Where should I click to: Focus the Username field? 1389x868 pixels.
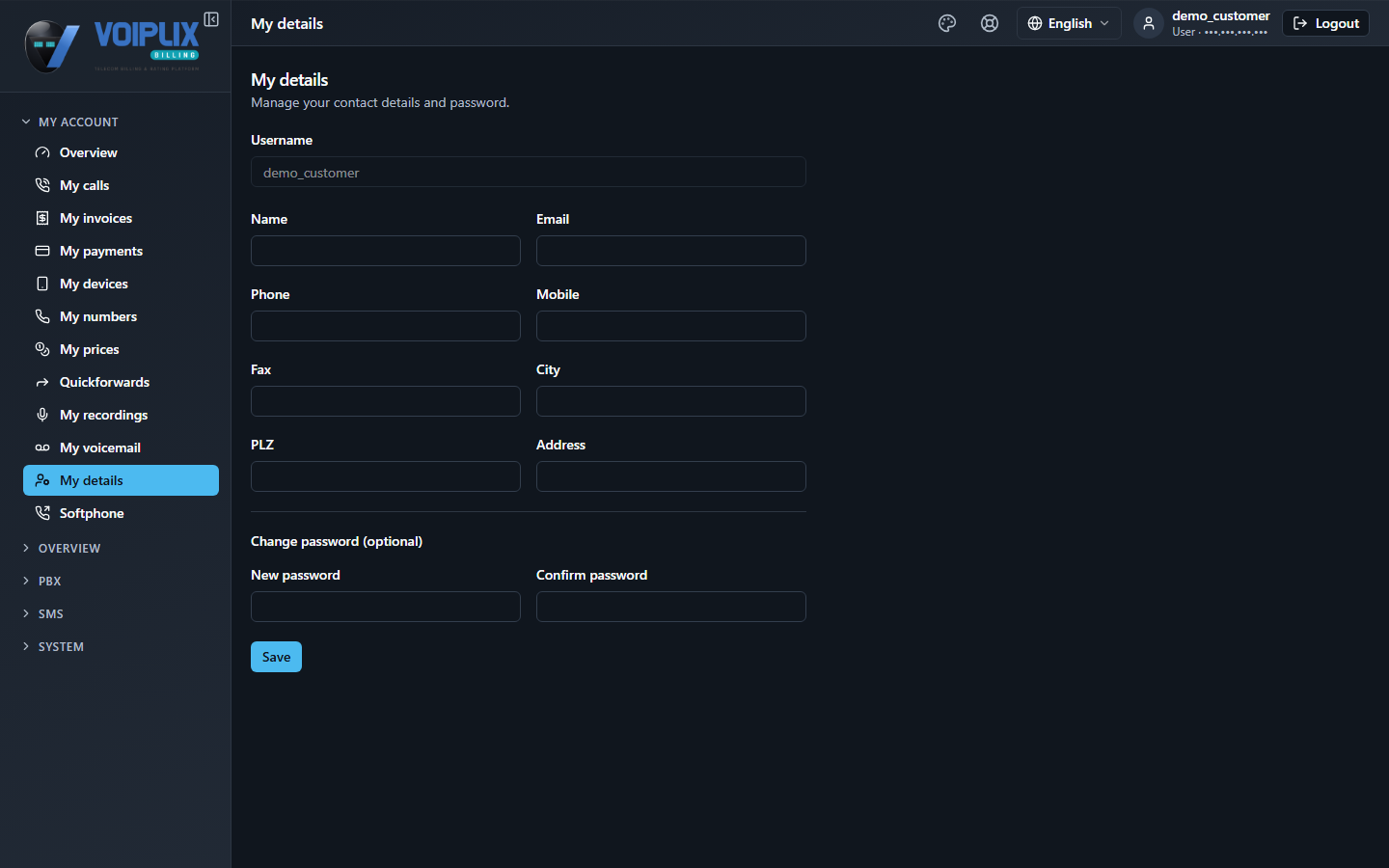click(529, 172)
